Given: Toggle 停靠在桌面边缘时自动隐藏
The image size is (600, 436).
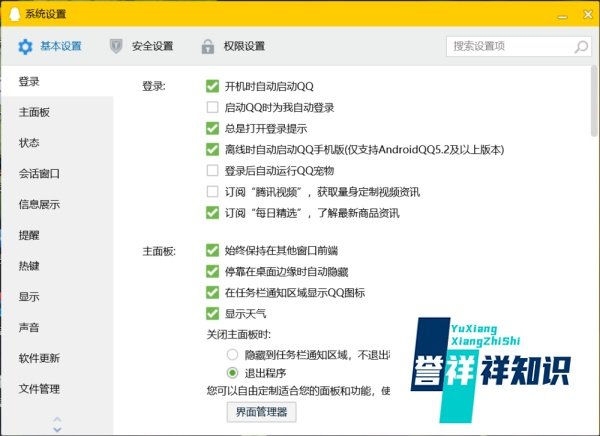Looking at the screenshot, I should tap(212, 272).
